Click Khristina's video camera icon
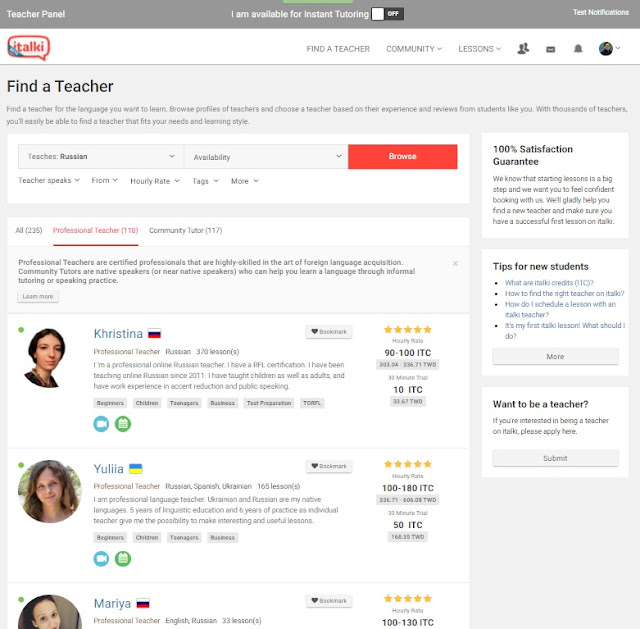640x629 pixels. pyautogui.click(x=101, y=424)
